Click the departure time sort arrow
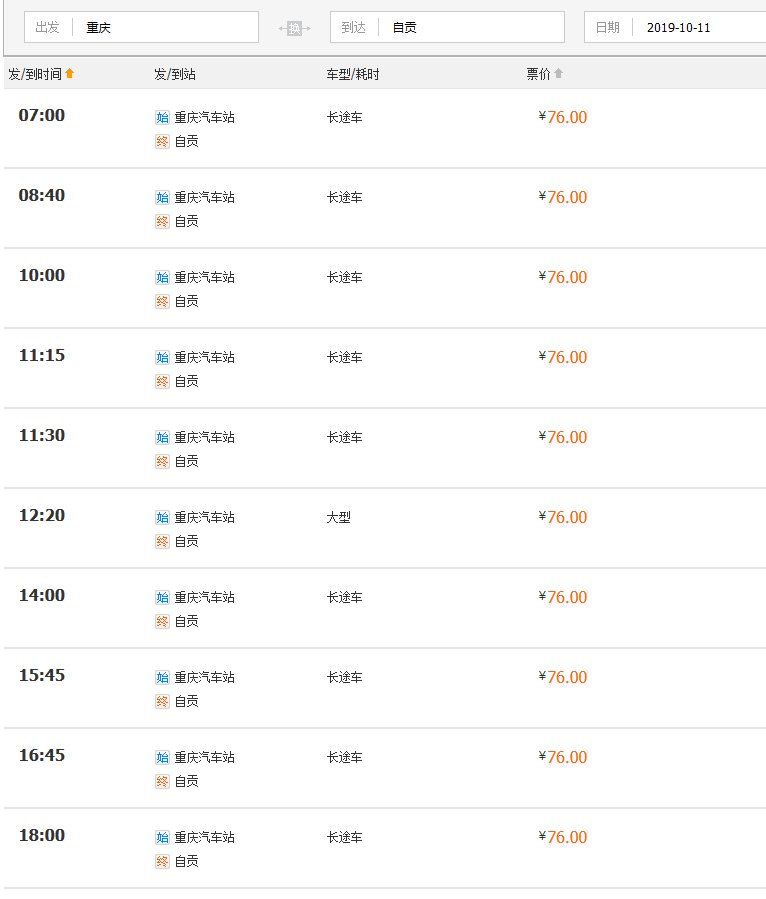 [70, 74]
